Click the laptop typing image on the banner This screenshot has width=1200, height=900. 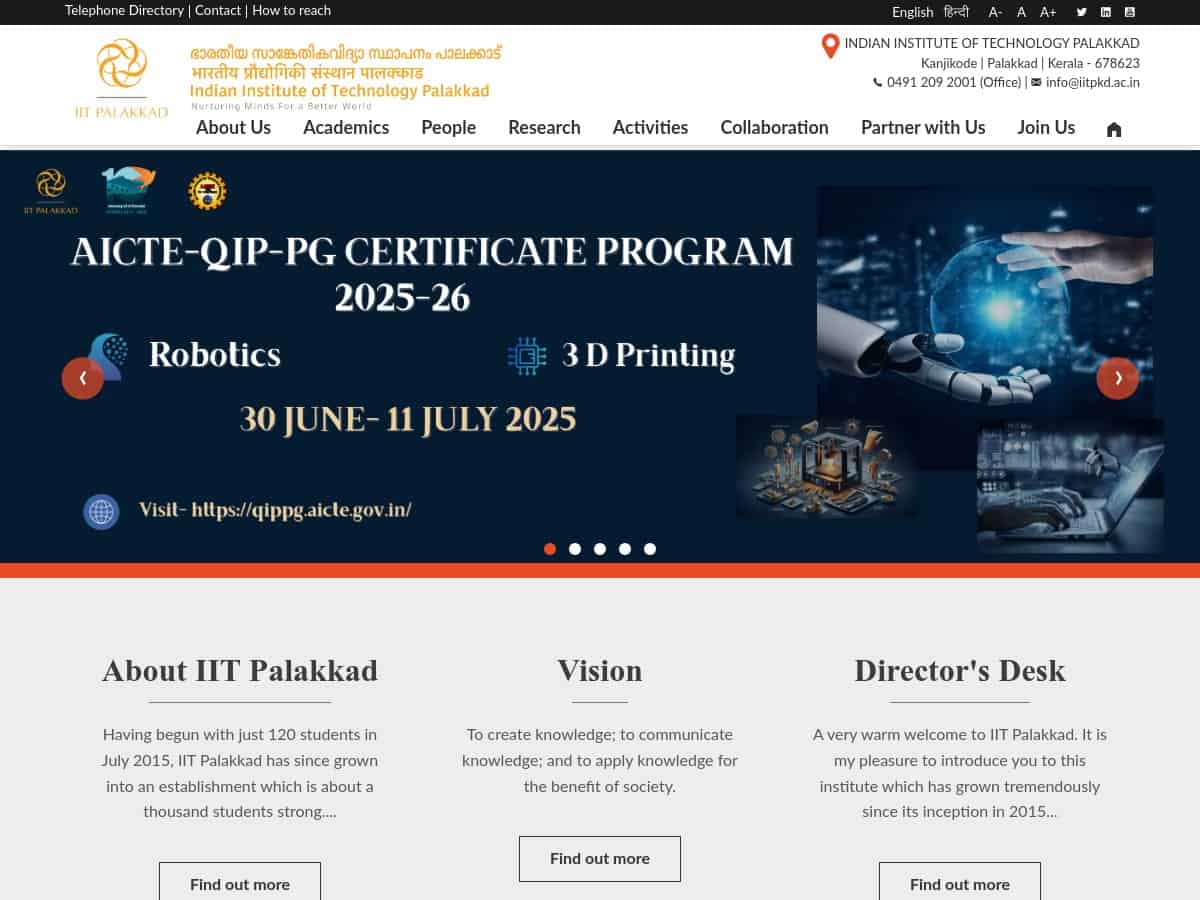[x=1070, y=486]
